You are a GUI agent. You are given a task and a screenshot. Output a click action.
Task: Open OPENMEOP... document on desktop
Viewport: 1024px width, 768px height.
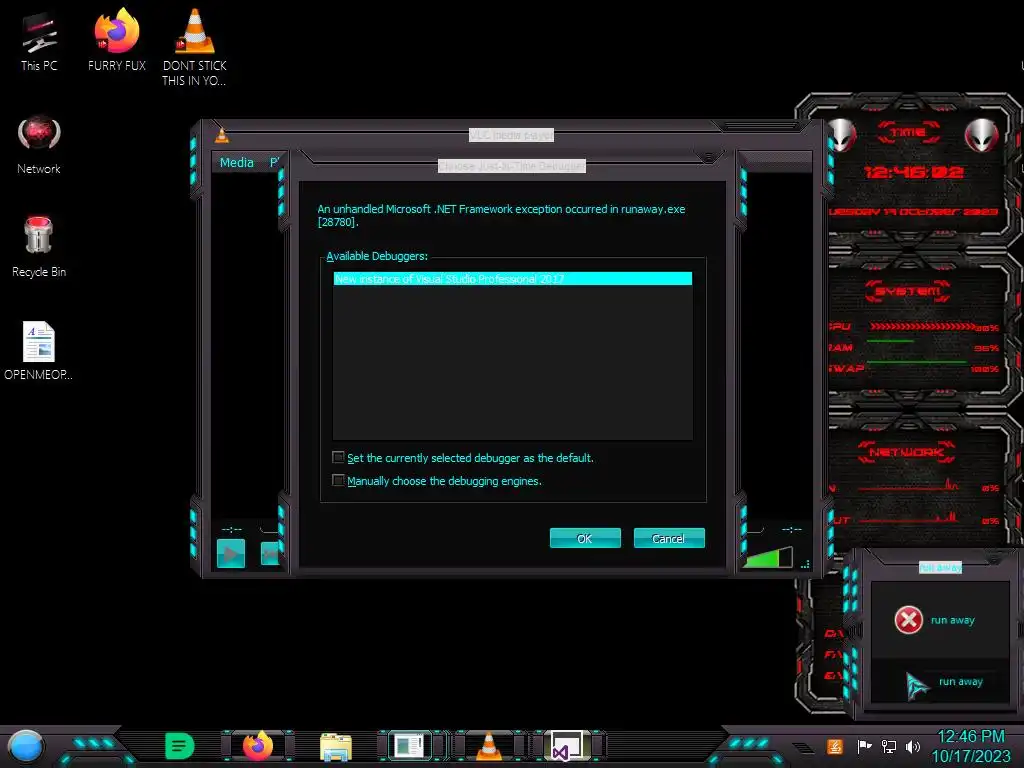click(39, 351)
